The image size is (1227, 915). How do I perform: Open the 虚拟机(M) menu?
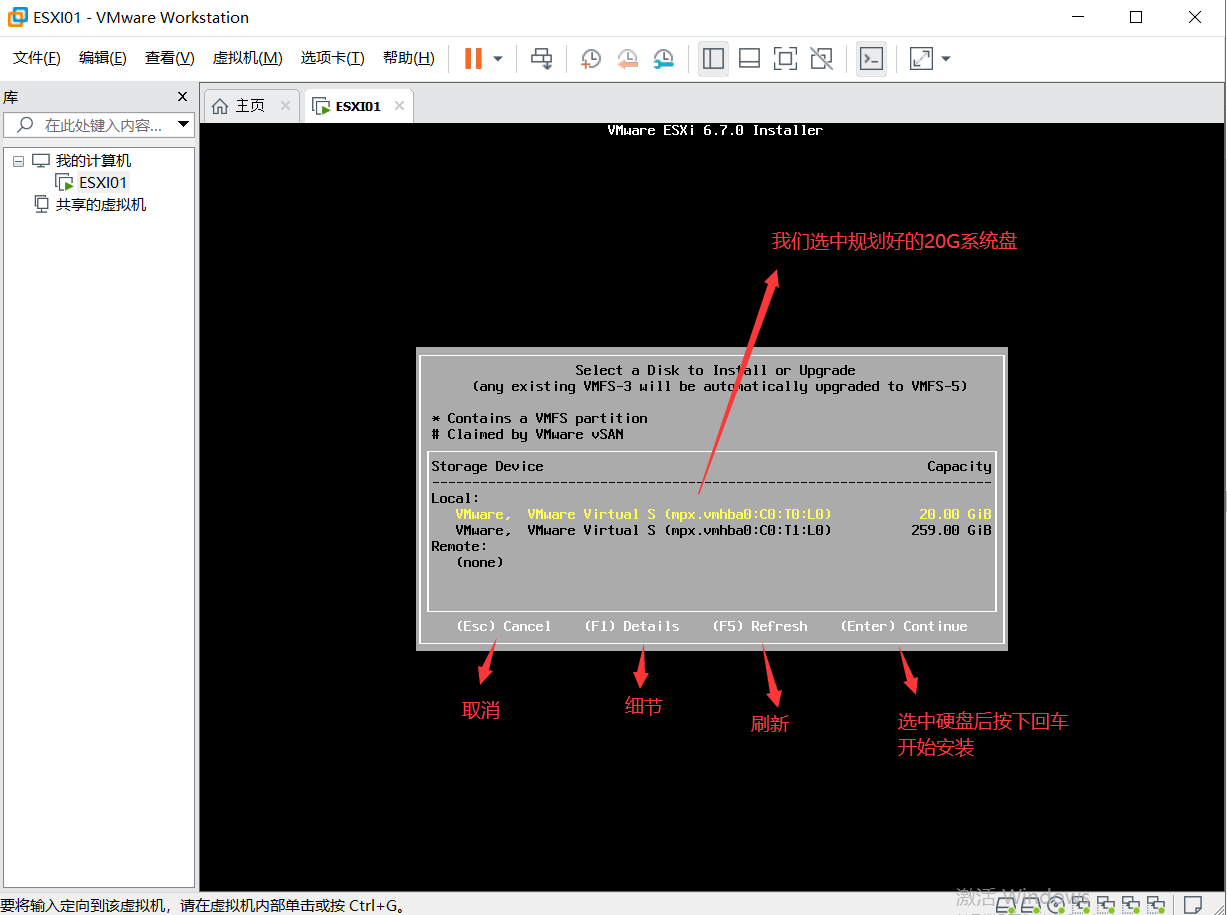tap(247, 58)
